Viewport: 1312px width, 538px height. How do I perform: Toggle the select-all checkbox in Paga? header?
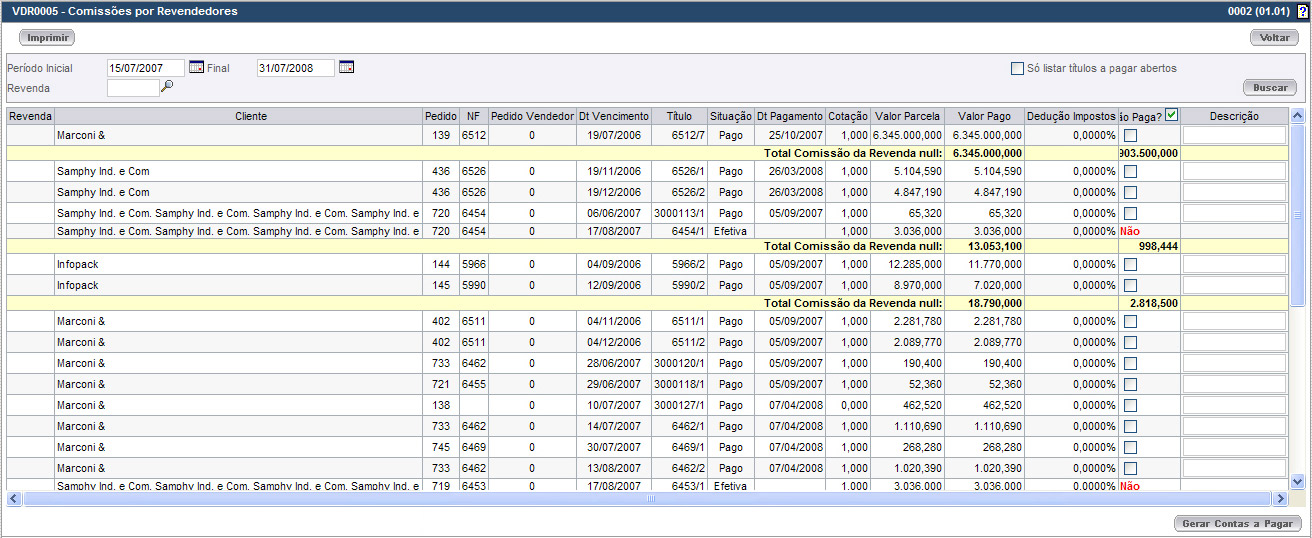(x=1172, y=115)
